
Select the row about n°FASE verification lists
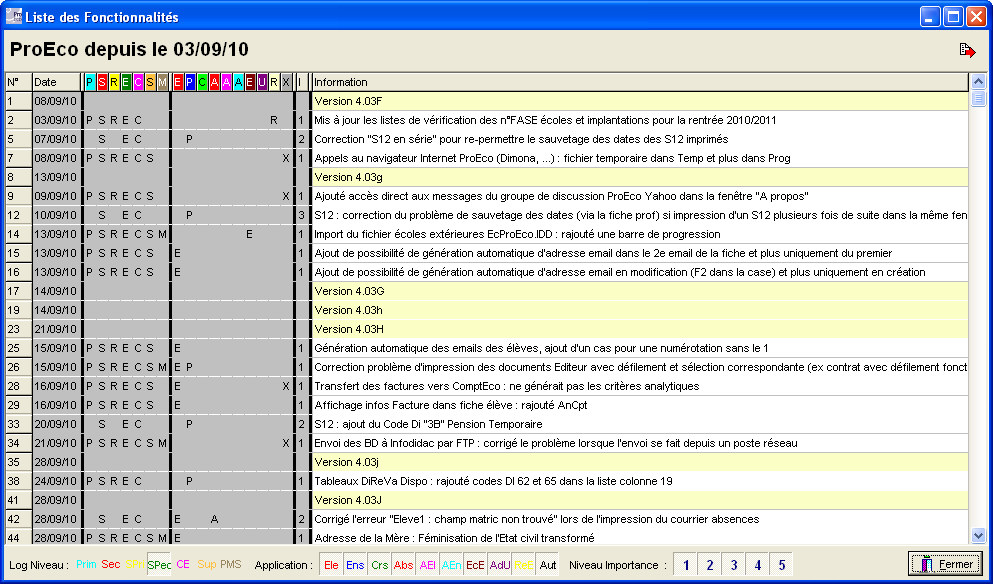pyautogui.click(x=487, y=120)
